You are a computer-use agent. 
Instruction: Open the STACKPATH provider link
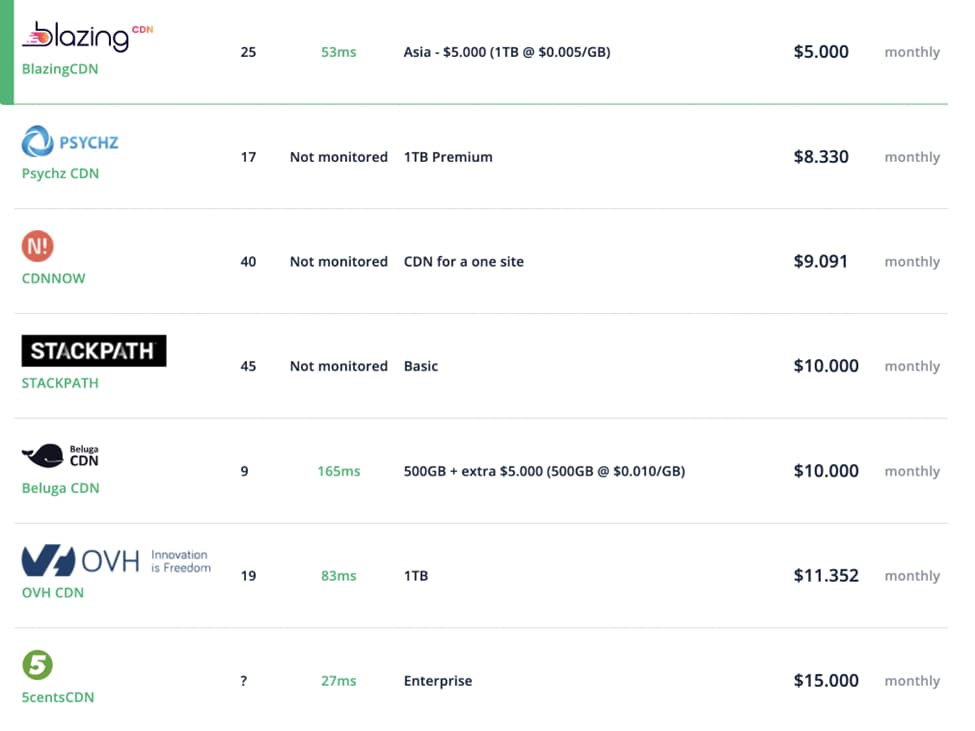(x=59, y=383)
